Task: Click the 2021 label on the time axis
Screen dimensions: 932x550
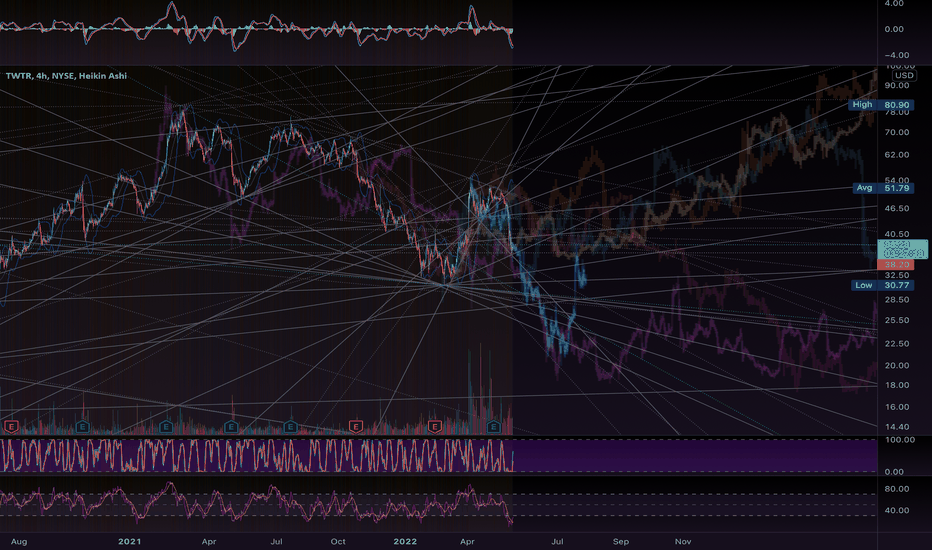Action: click(130, 542)
